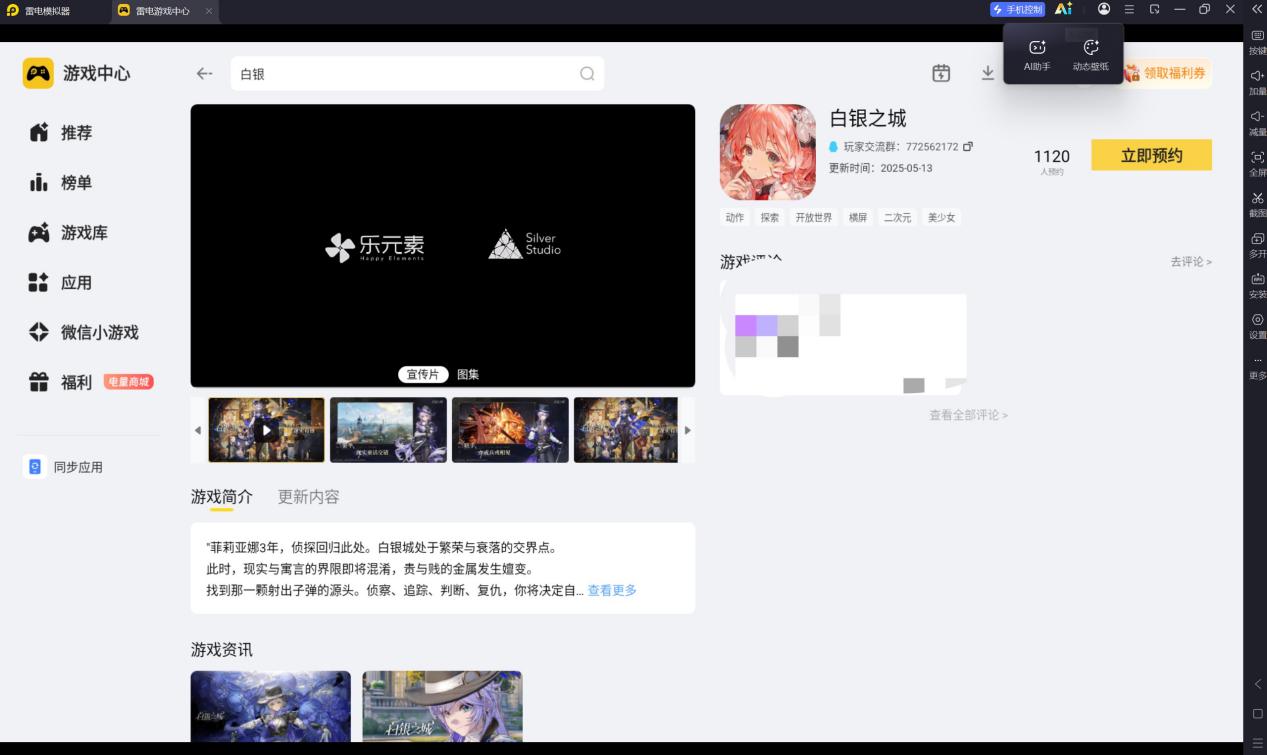Click the AI icon in the title bar
Image resolution: width=1267 pixels, height=755 pixels.
tap(1063, 9)
